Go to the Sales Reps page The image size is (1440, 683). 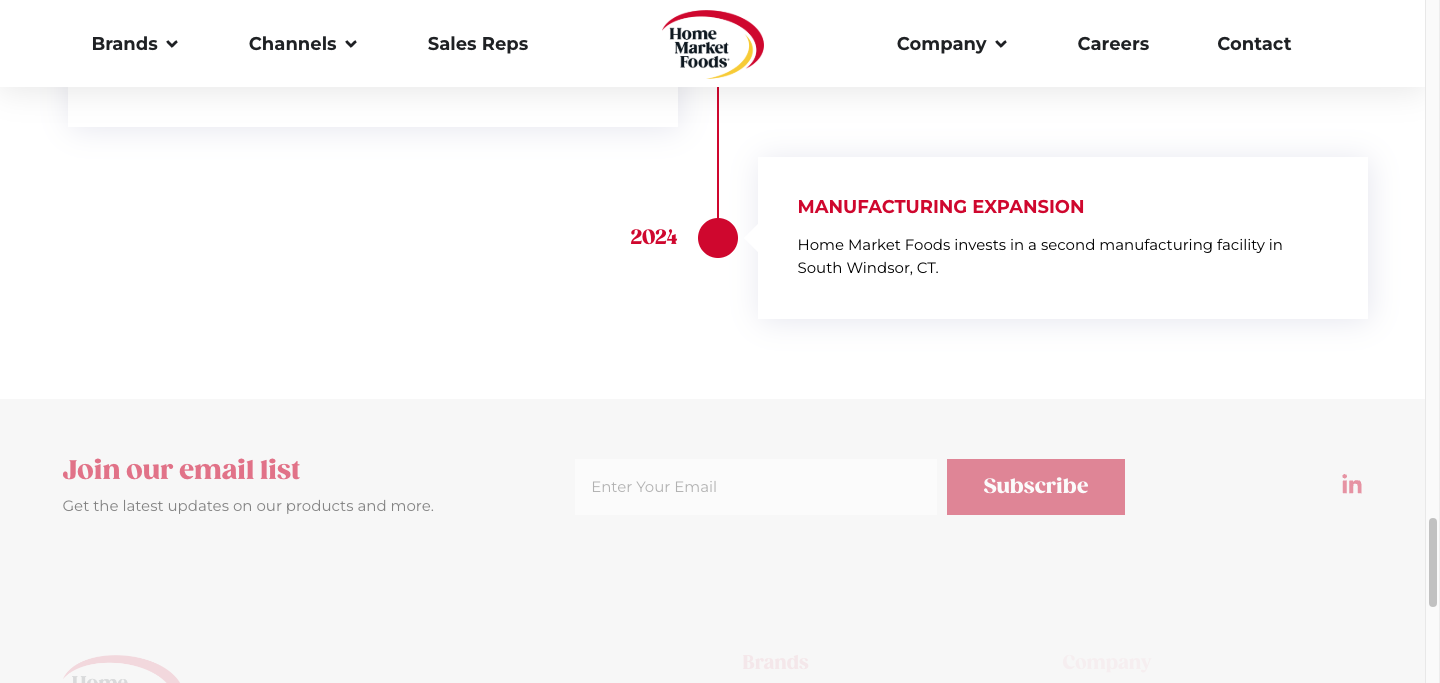[477, 44]
